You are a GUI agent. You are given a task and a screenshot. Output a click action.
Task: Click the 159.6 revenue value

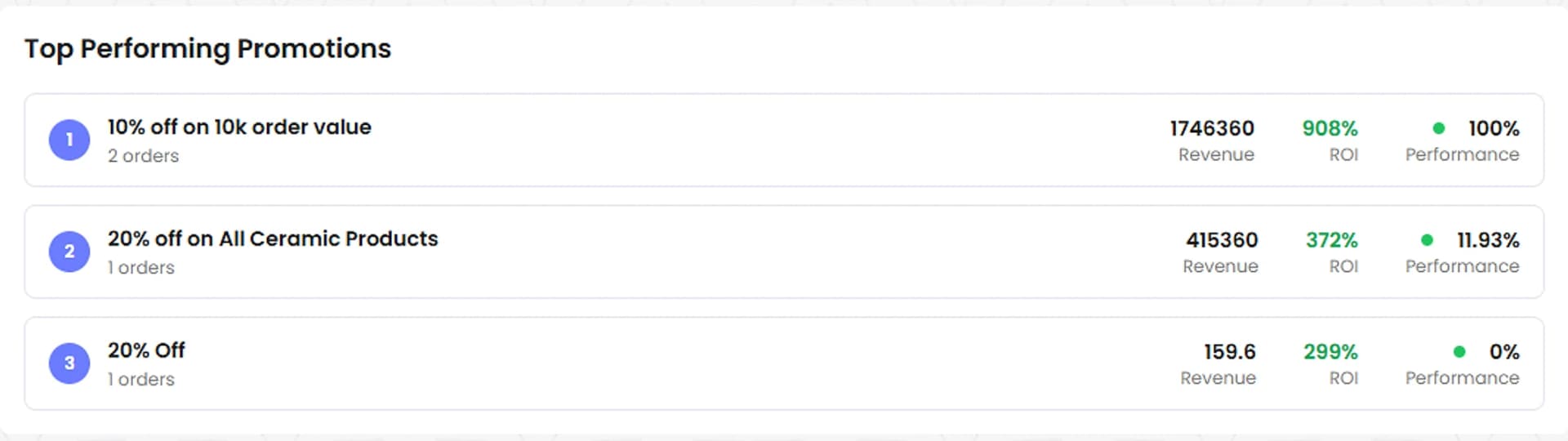(1230, 352)
